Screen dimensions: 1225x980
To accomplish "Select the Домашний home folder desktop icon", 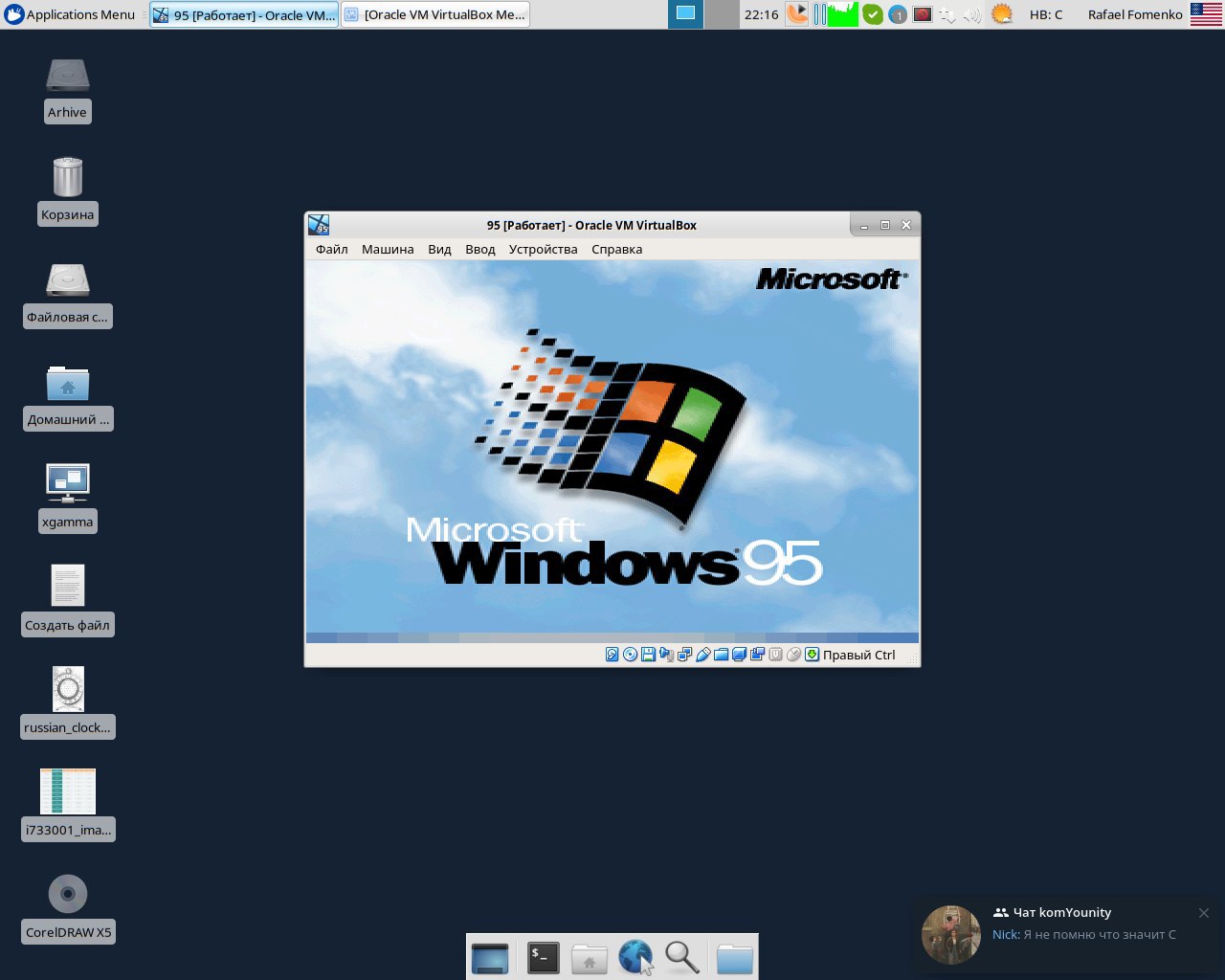I will 67,397.
